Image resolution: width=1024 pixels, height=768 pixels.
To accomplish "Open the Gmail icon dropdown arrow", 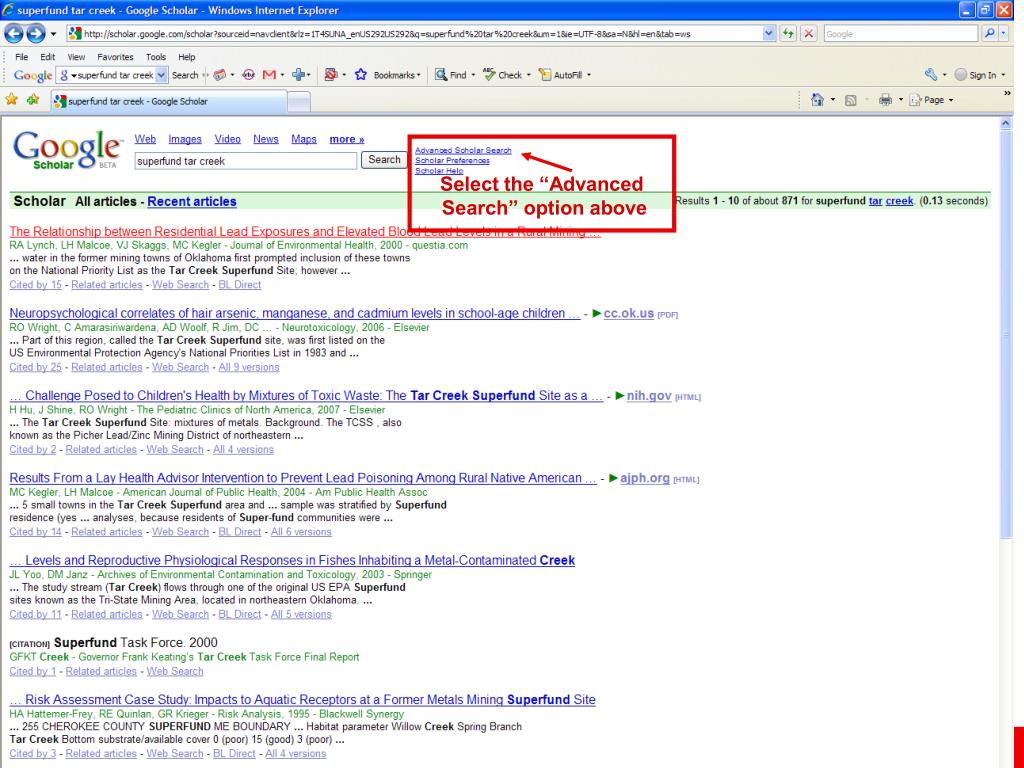I will 282,75.
